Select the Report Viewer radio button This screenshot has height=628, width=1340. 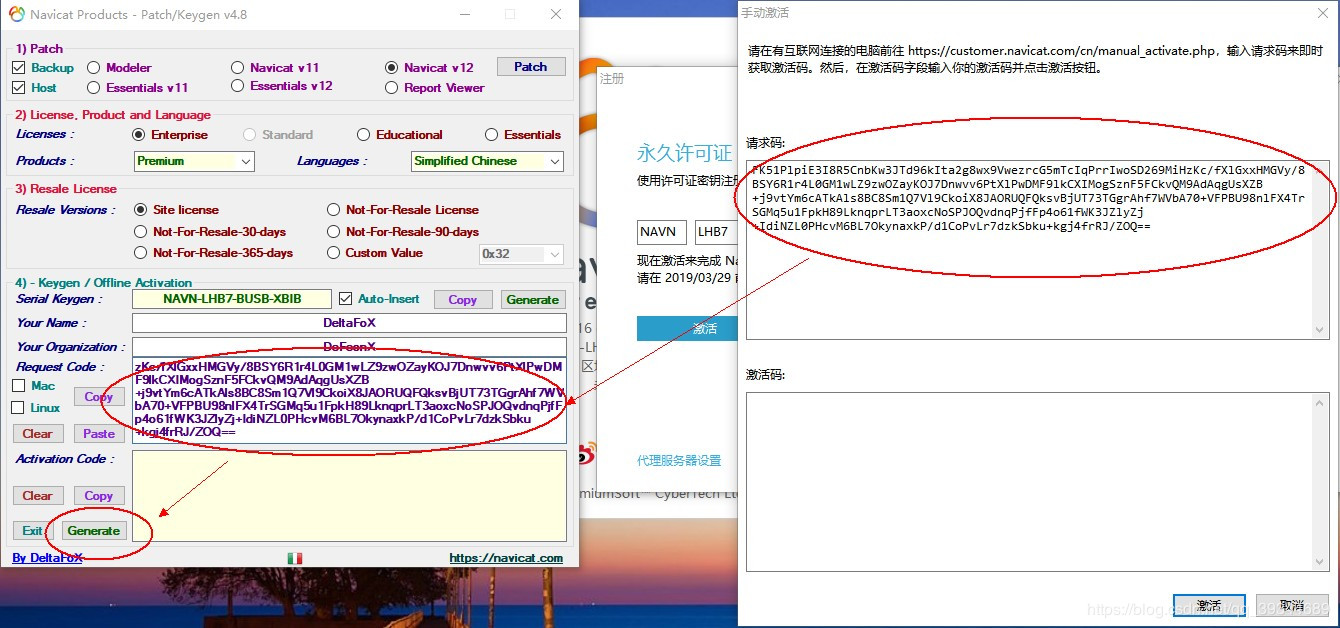tap(392, 88)
